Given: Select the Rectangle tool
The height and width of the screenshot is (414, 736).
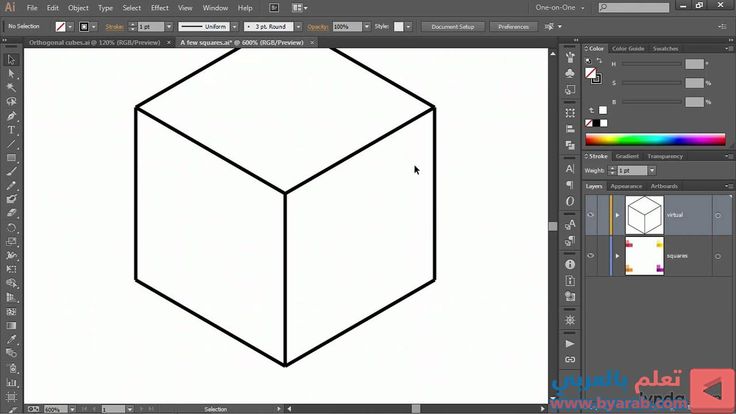Looking at the screenshot, I should click(x=11, y=158).
